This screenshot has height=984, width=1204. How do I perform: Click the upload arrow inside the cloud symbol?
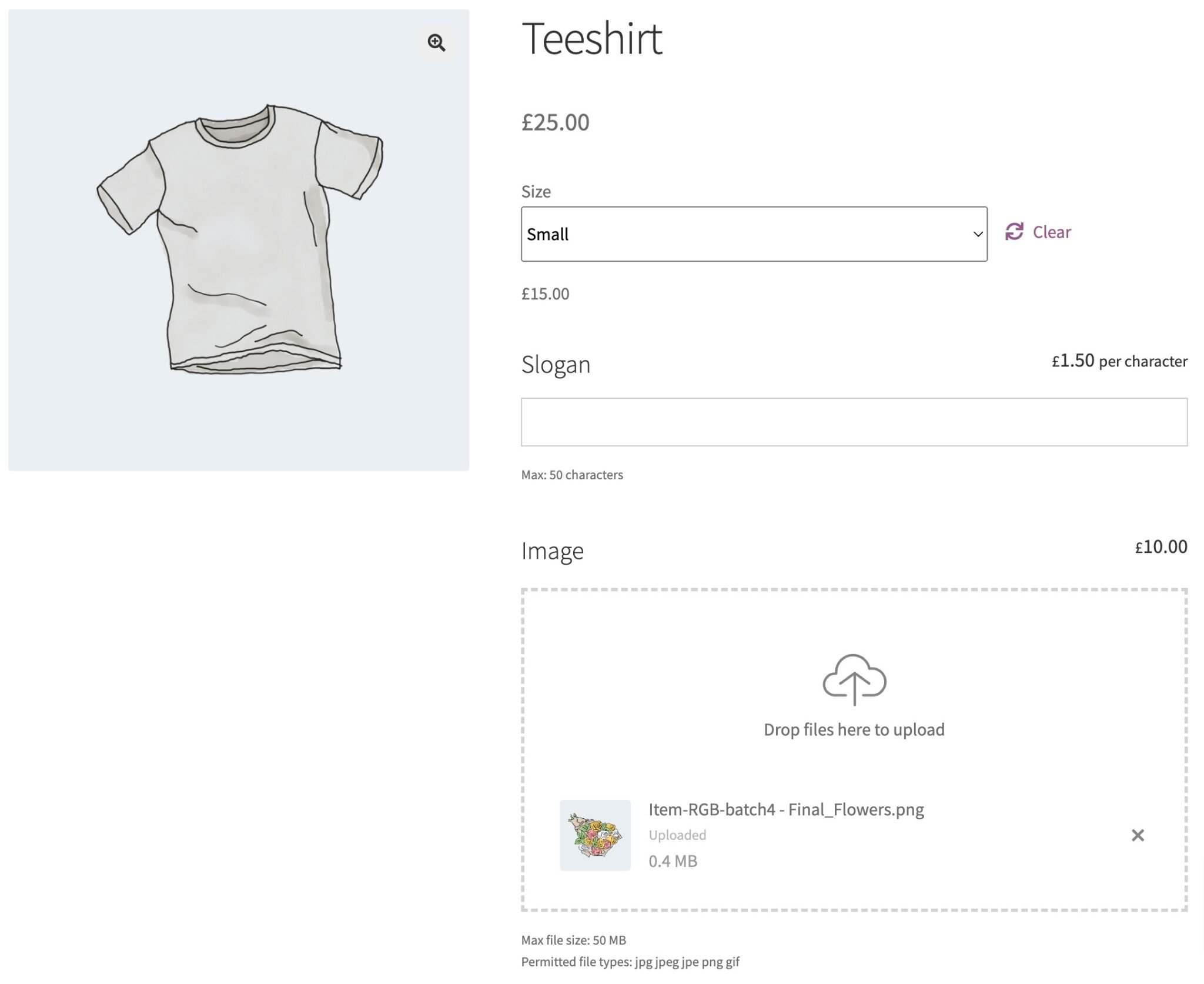(854, 688)
